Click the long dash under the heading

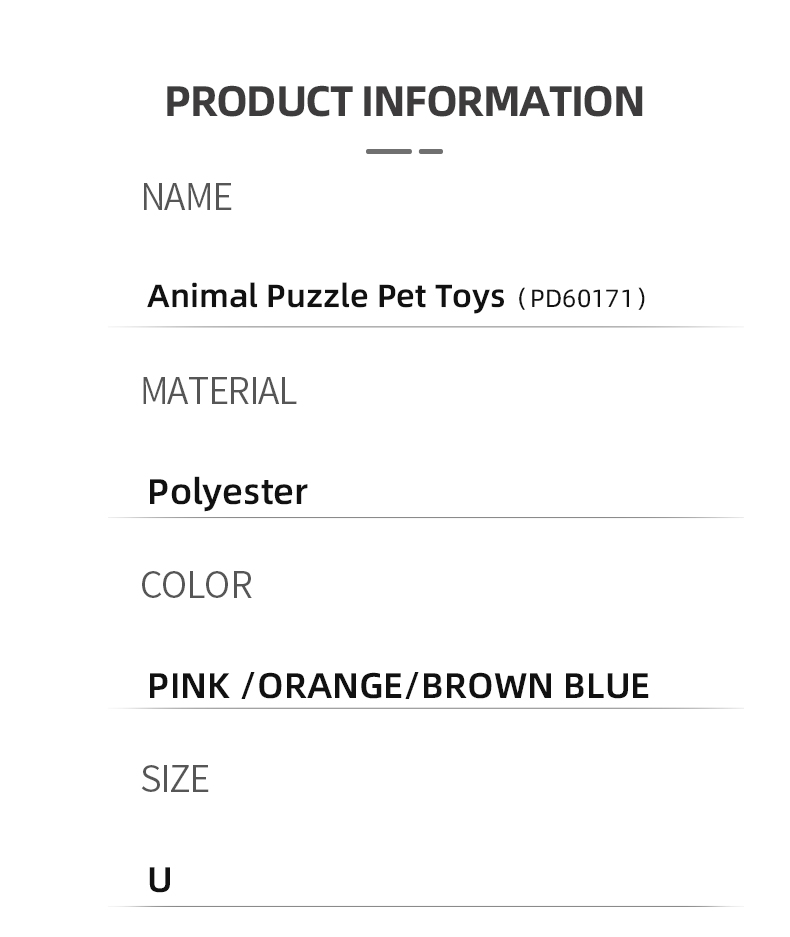coord(388,152)
